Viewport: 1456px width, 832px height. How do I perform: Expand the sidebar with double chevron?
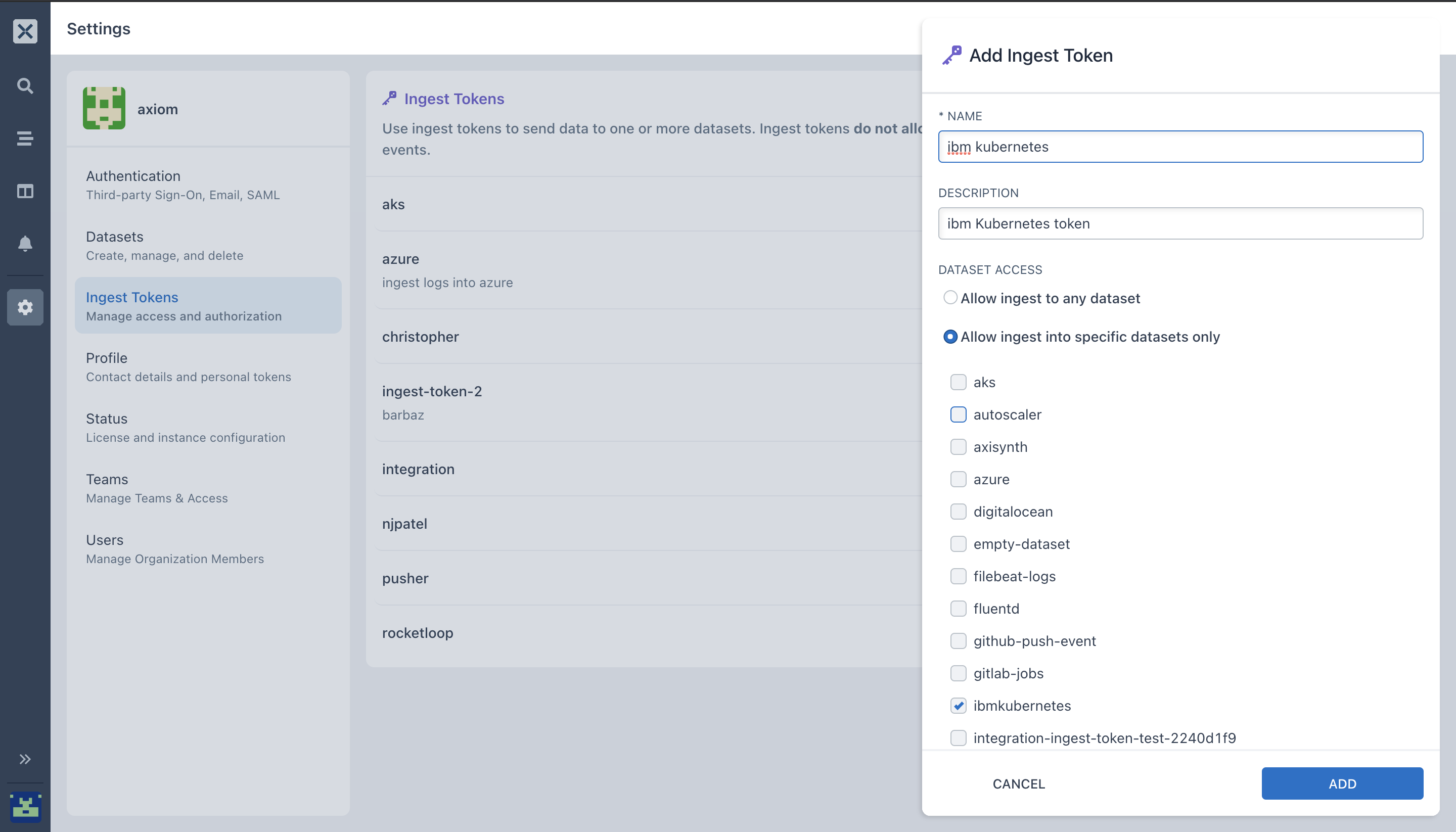25,759
